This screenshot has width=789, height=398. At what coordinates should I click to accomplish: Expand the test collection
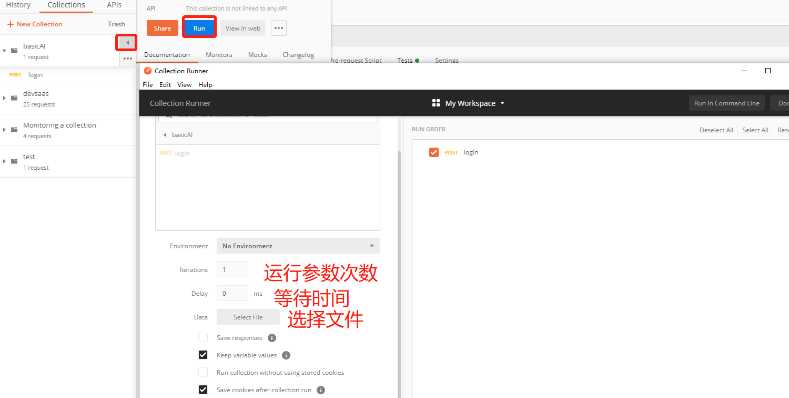[5, 162]
